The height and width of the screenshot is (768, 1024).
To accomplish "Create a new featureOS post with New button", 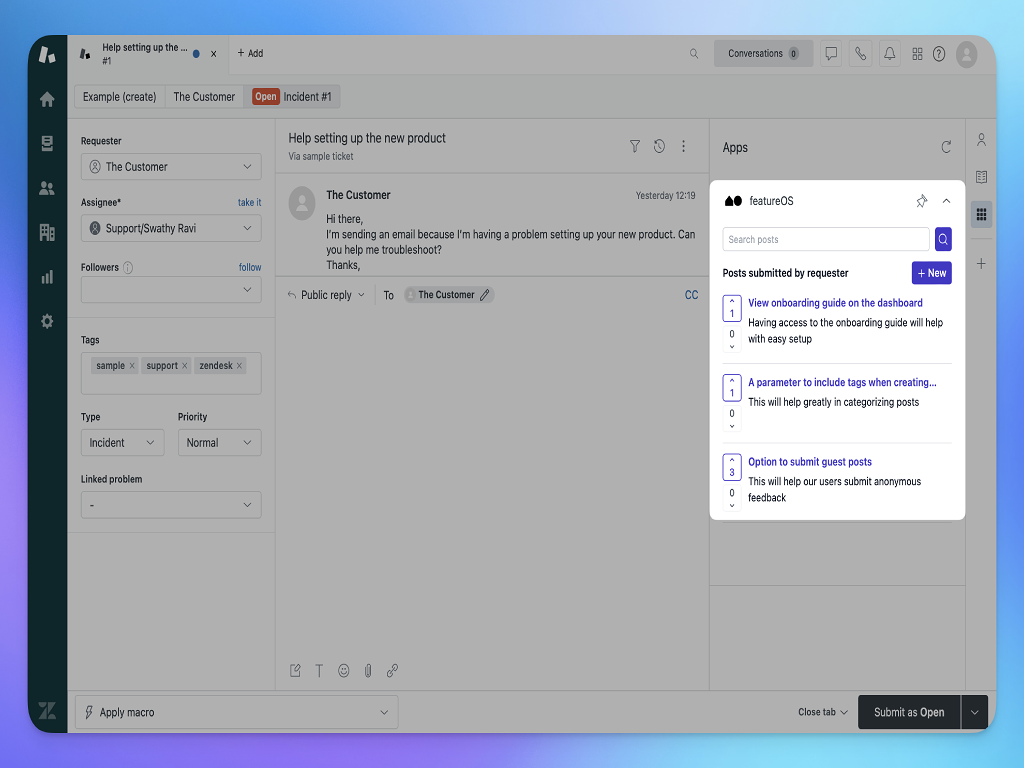I will (x=931, y=273).
